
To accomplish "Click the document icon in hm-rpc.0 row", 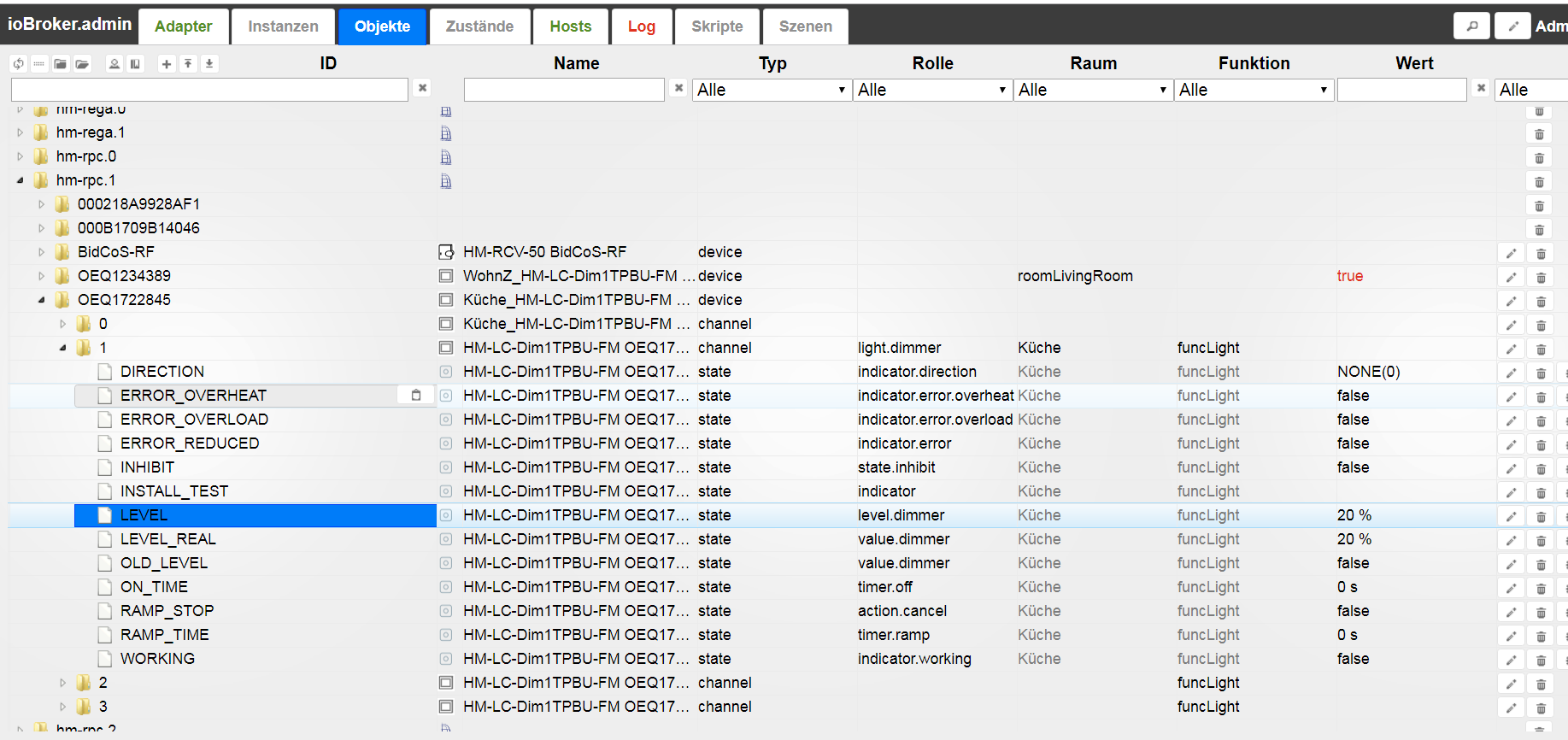I will tap(445, 157).
